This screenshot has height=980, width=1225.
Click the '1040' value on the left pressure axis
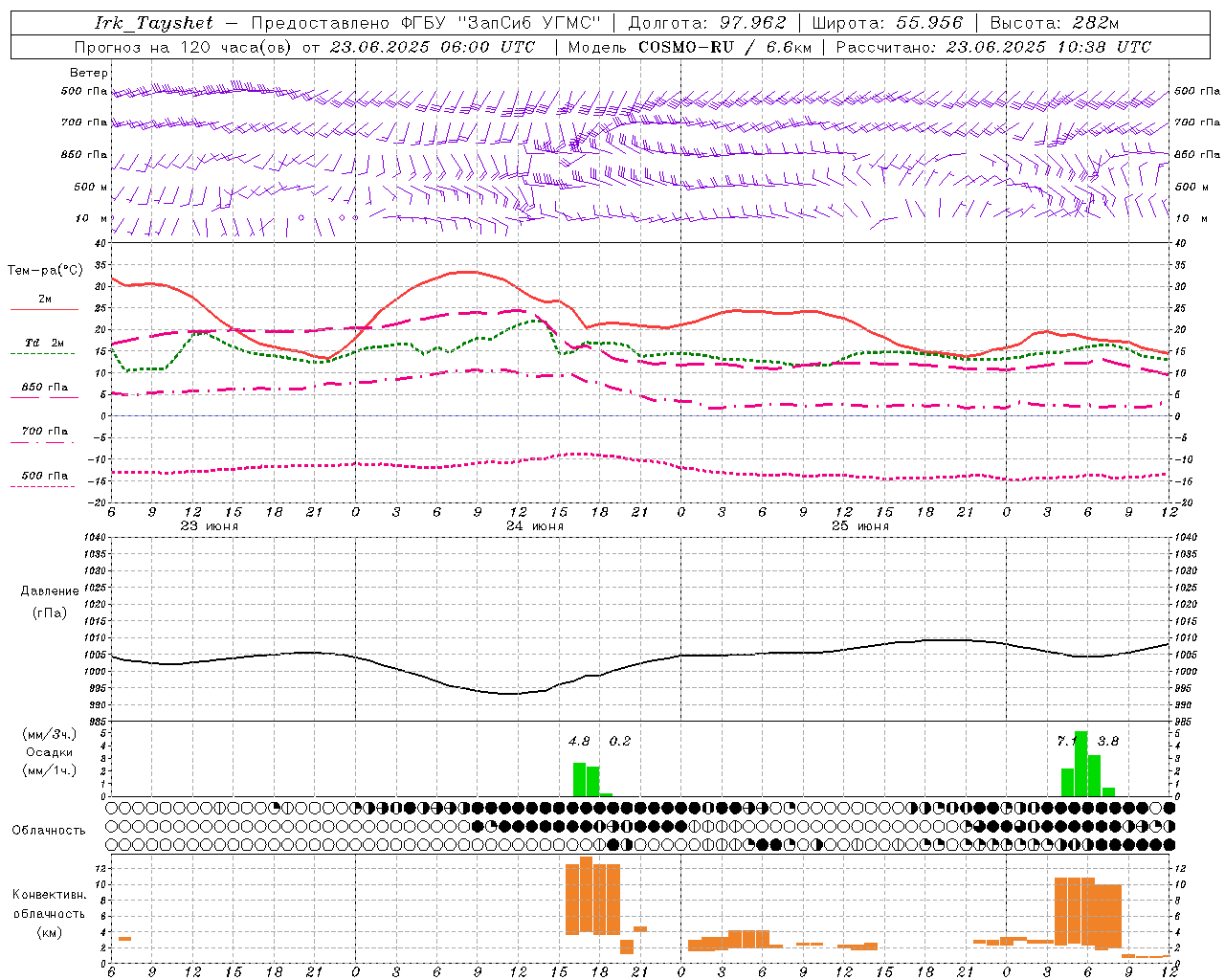[94, 537]
